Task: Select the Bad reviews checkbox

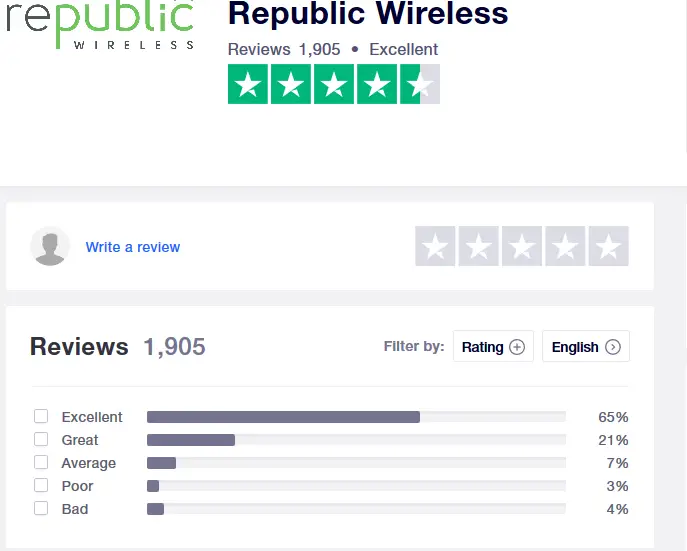Action: (41, 508)
